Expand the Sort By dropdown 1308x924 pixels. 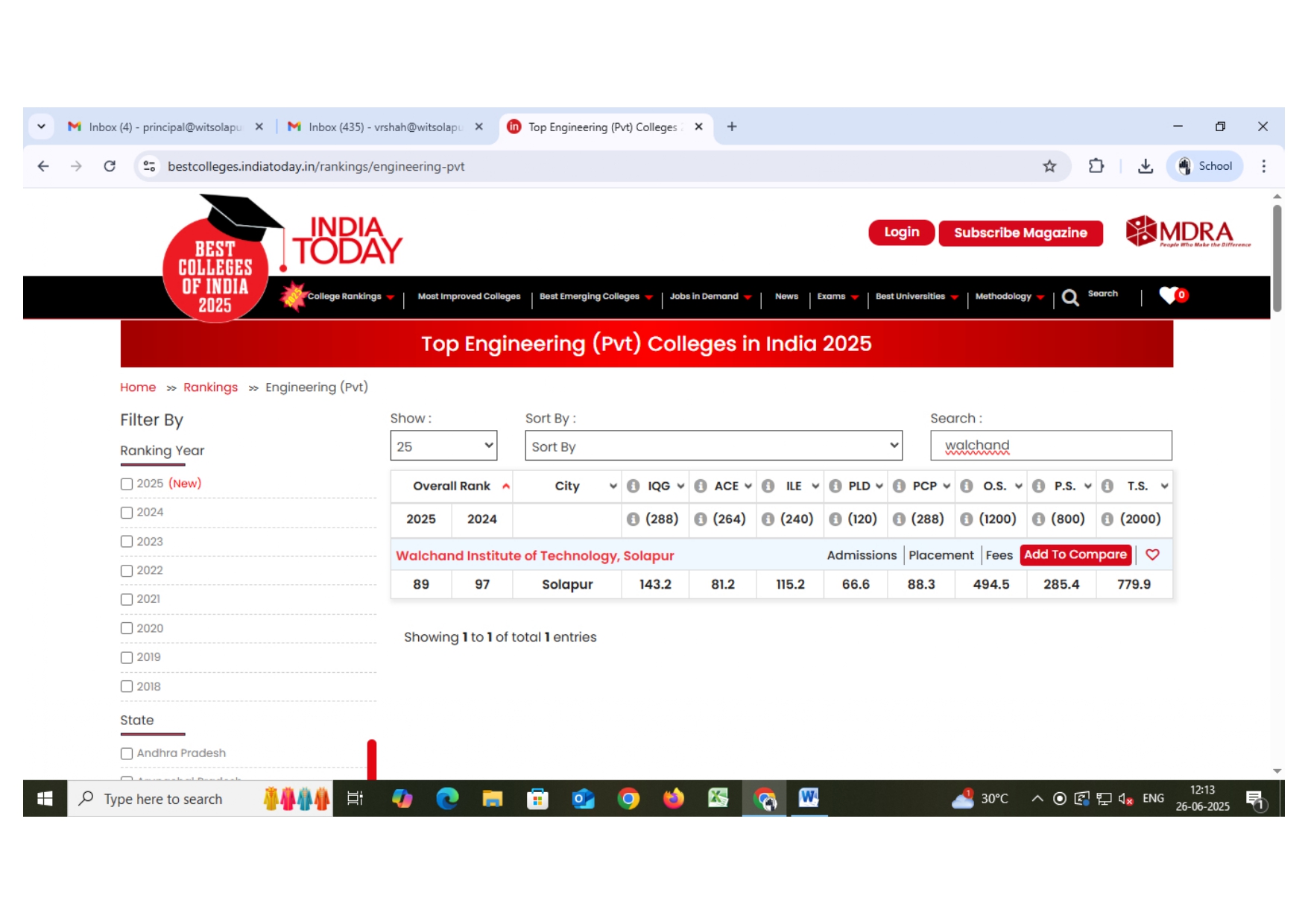713,446
